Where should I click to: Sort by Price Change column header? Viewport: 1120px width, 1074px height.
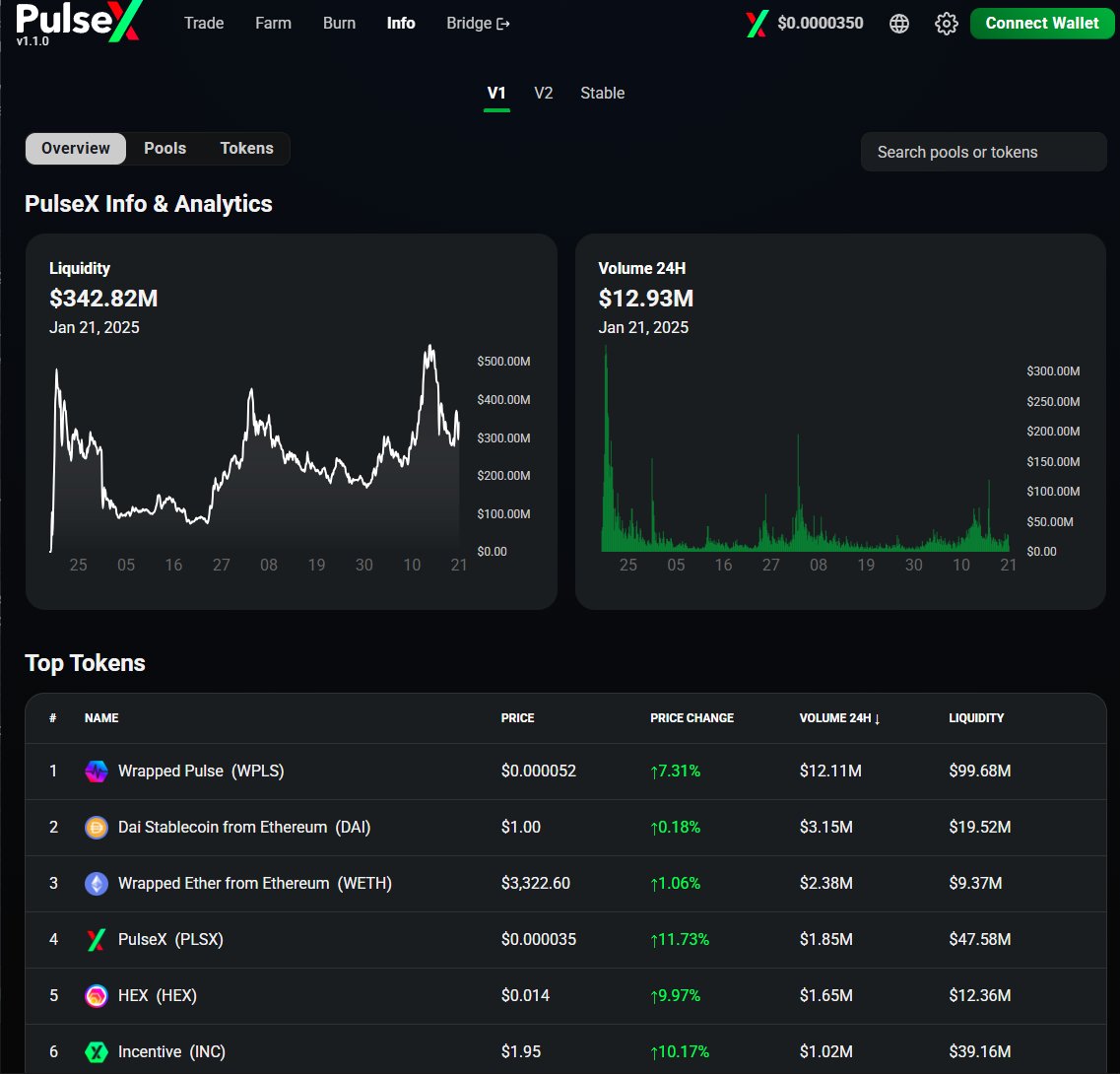[692, 718]
